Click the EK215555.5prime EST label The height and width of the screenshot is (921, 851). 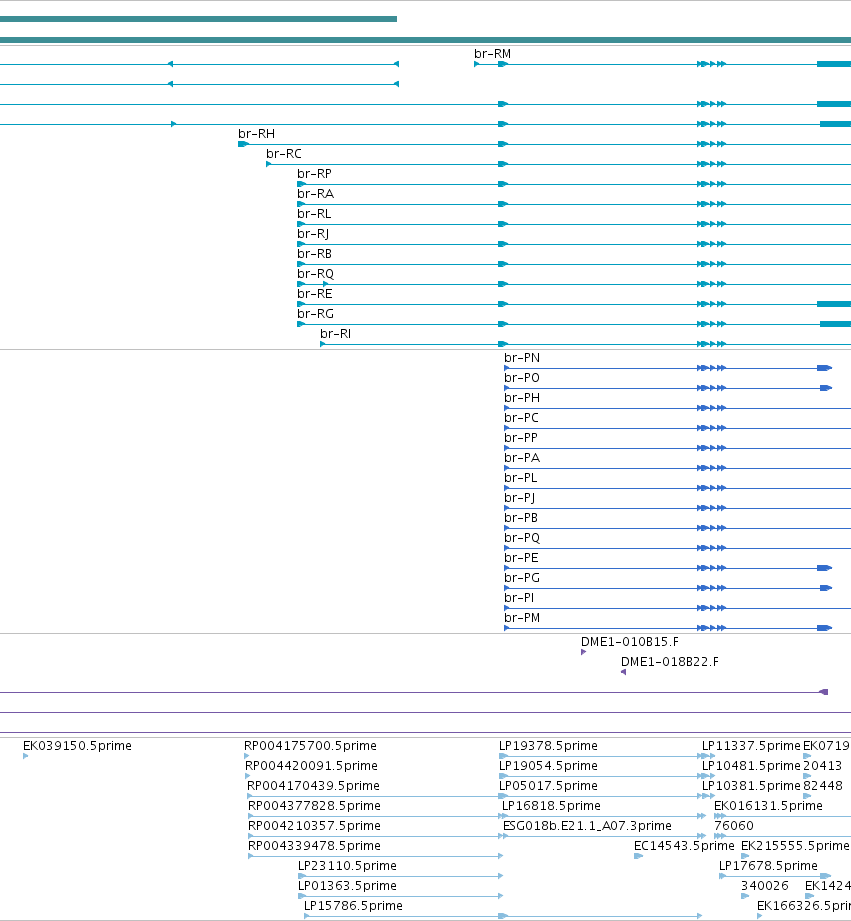[795, 845]
